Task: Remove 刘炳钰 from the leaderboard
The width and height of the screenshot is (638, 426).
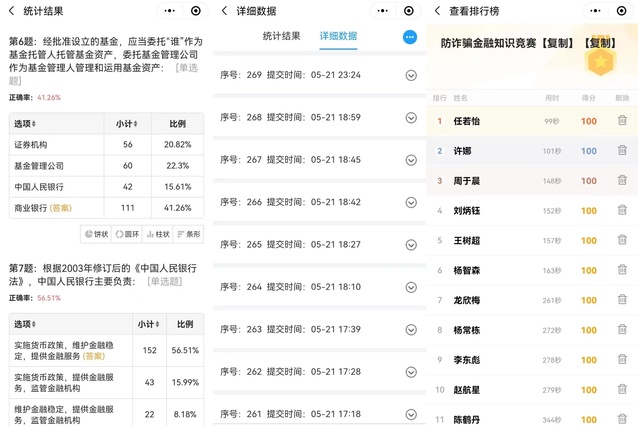Action: point(622,211)
